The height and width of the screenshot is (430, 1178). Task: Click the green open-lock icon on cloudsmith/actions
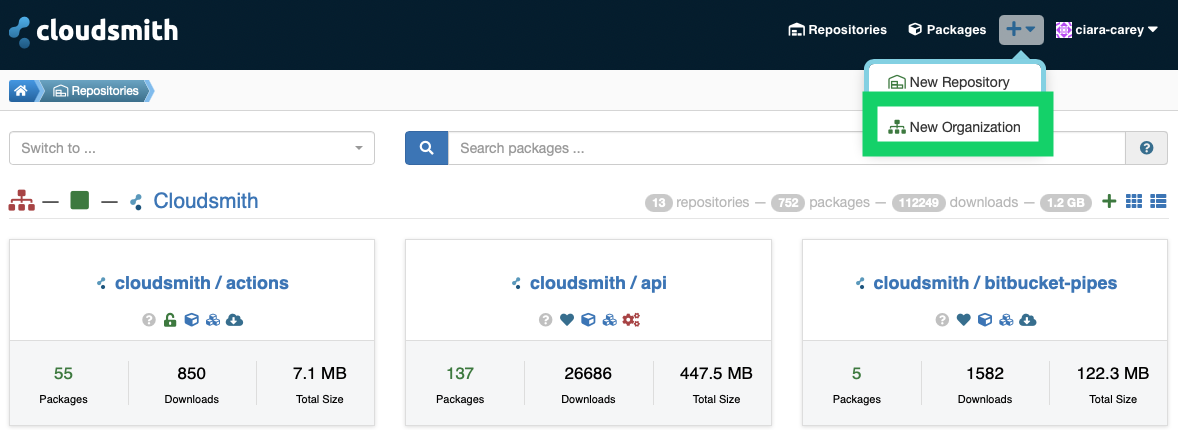(x=170, y=320)
